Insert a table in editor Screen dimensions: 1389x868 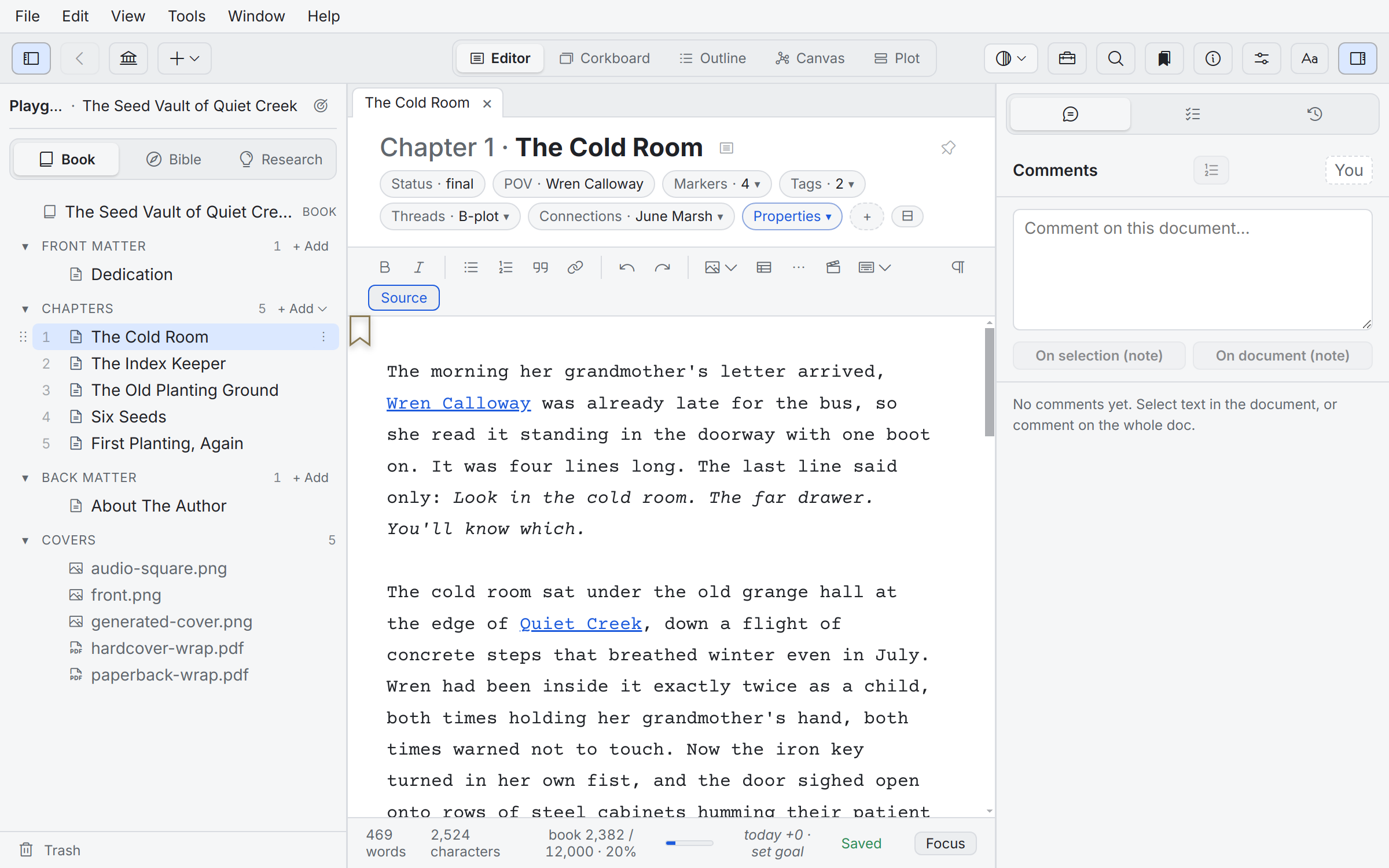(763, 267)
